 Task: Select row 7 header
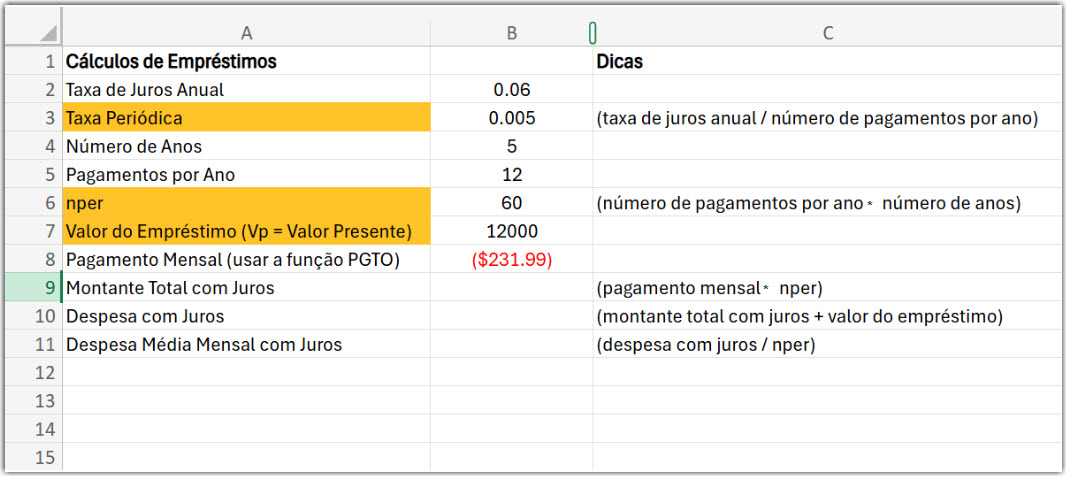coord(33,231)
